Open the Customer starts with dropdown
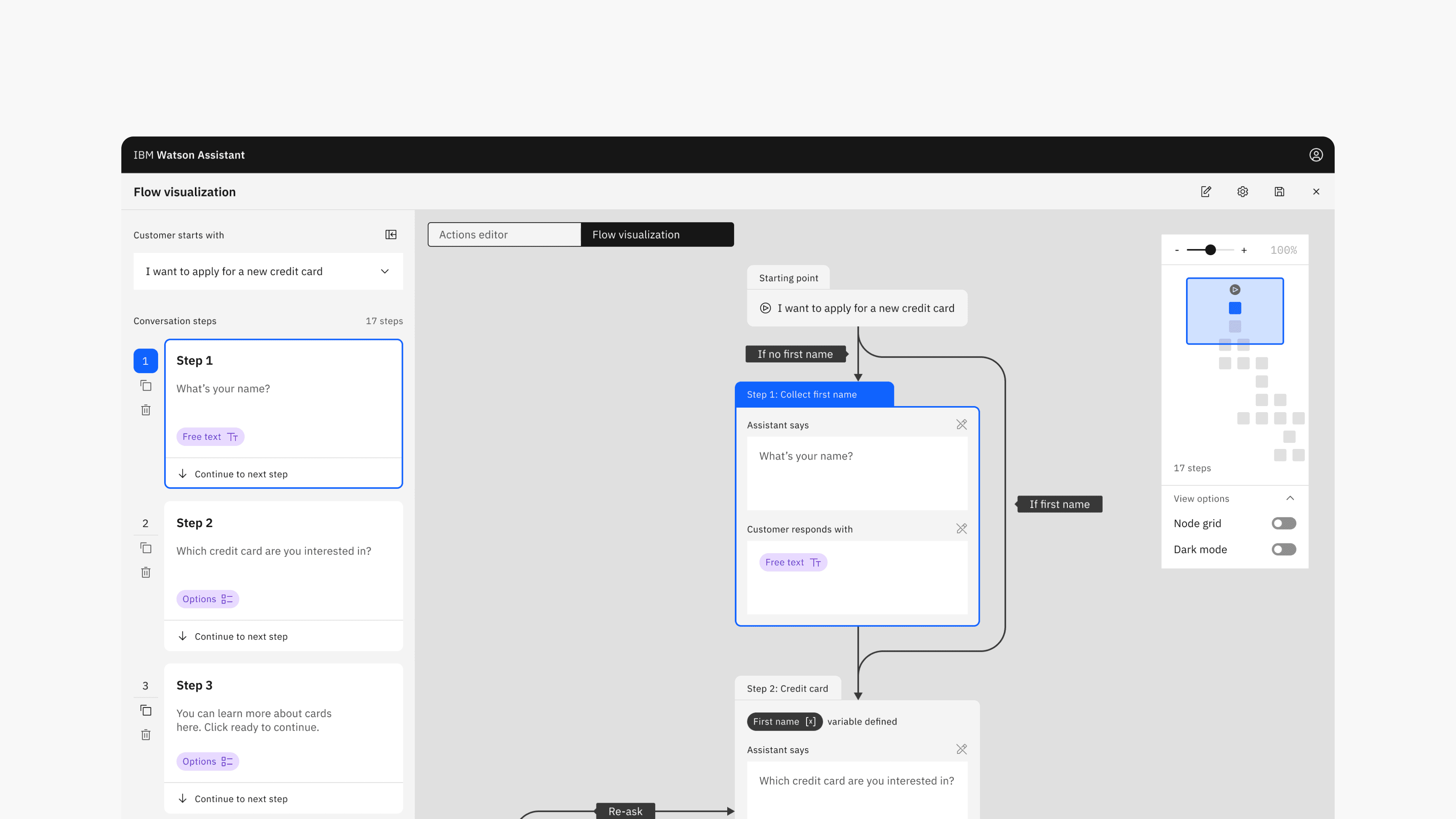Viewport: 1456px width, 819px height. (x=268, y=271)
